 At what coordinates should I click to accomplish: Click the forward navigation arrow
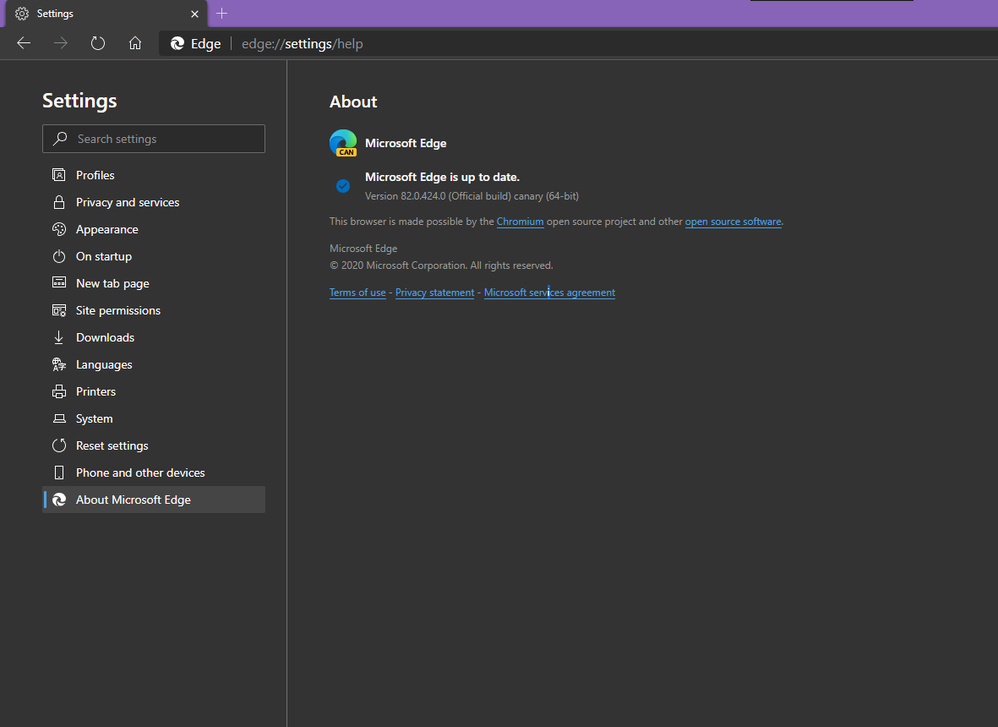tap(60, 43)
